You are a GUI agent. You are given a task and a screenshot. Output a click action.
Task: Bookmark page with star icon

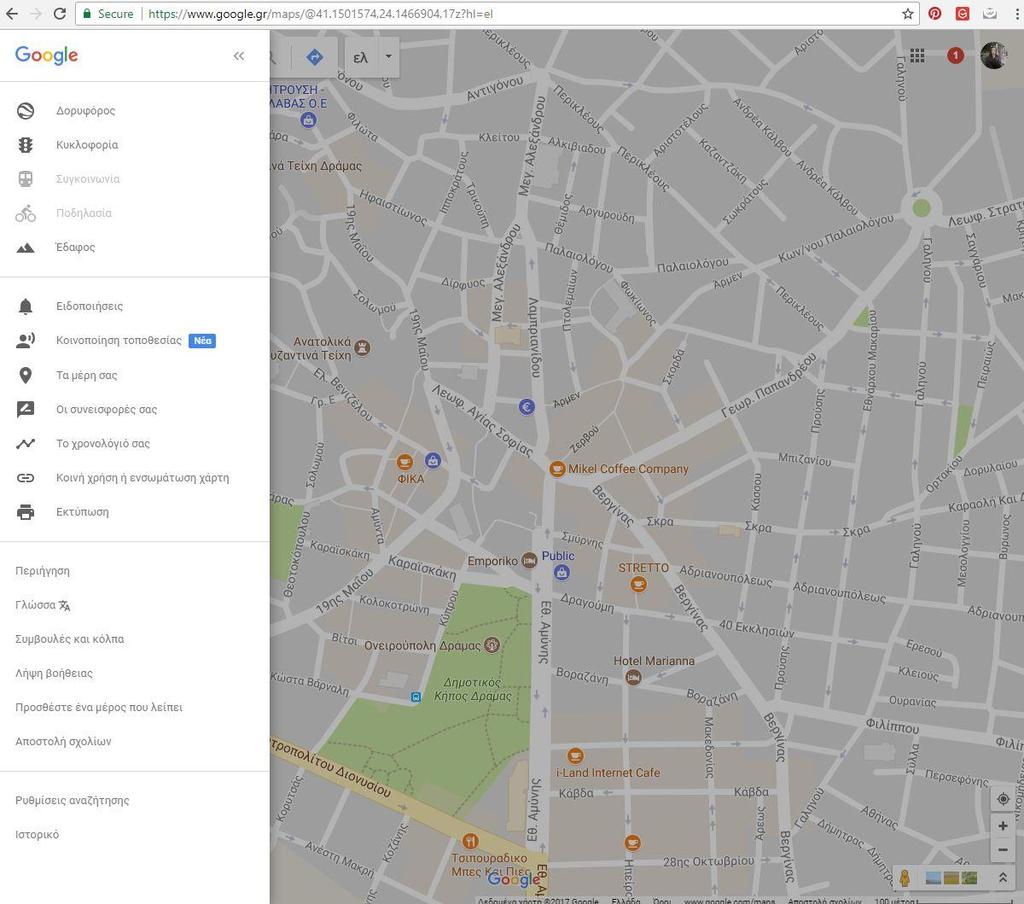coord(907,14)
